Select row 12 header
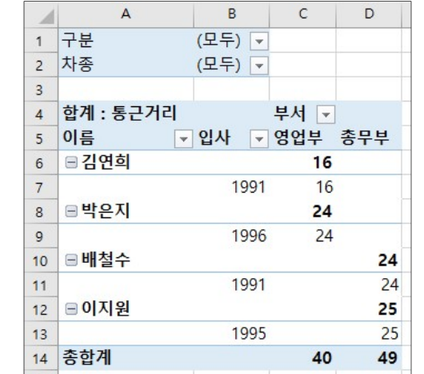Image resolution: width=424 pixels, height=374 pixels. tap(41, 309)
